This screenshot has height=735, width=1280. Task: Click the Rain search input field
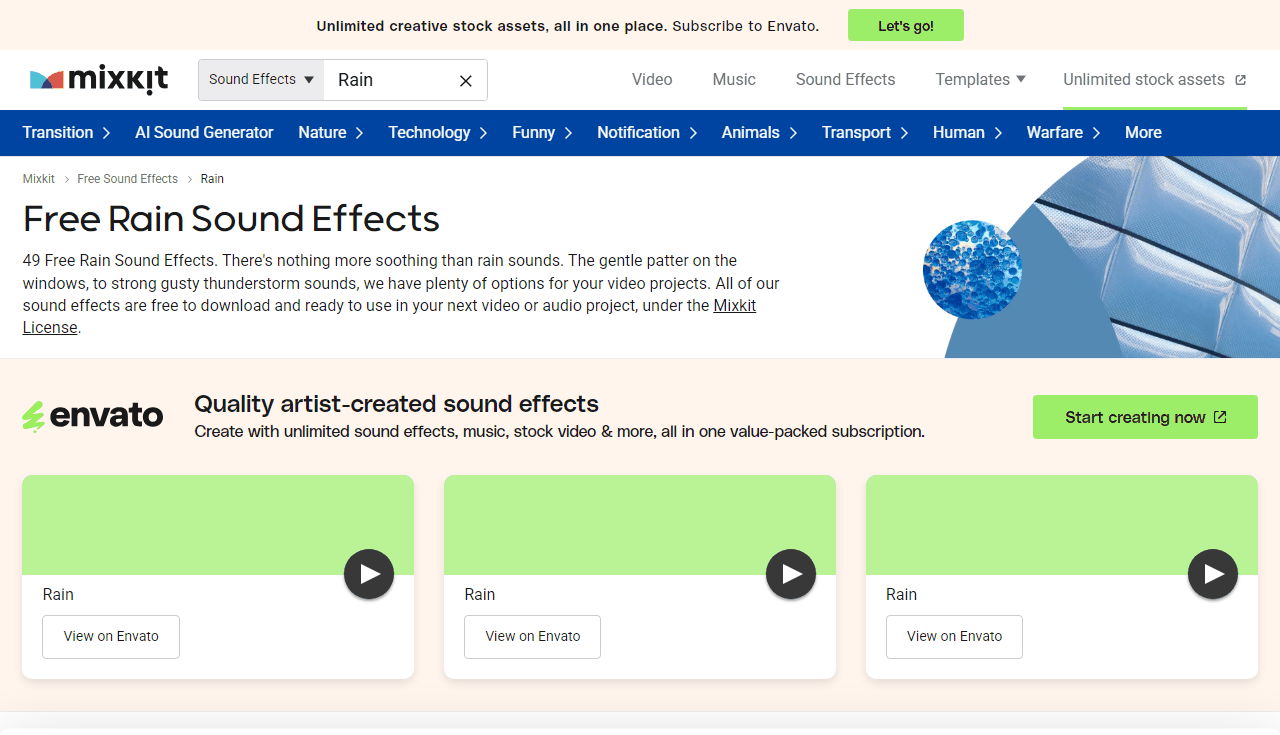[x=390, y=80]
